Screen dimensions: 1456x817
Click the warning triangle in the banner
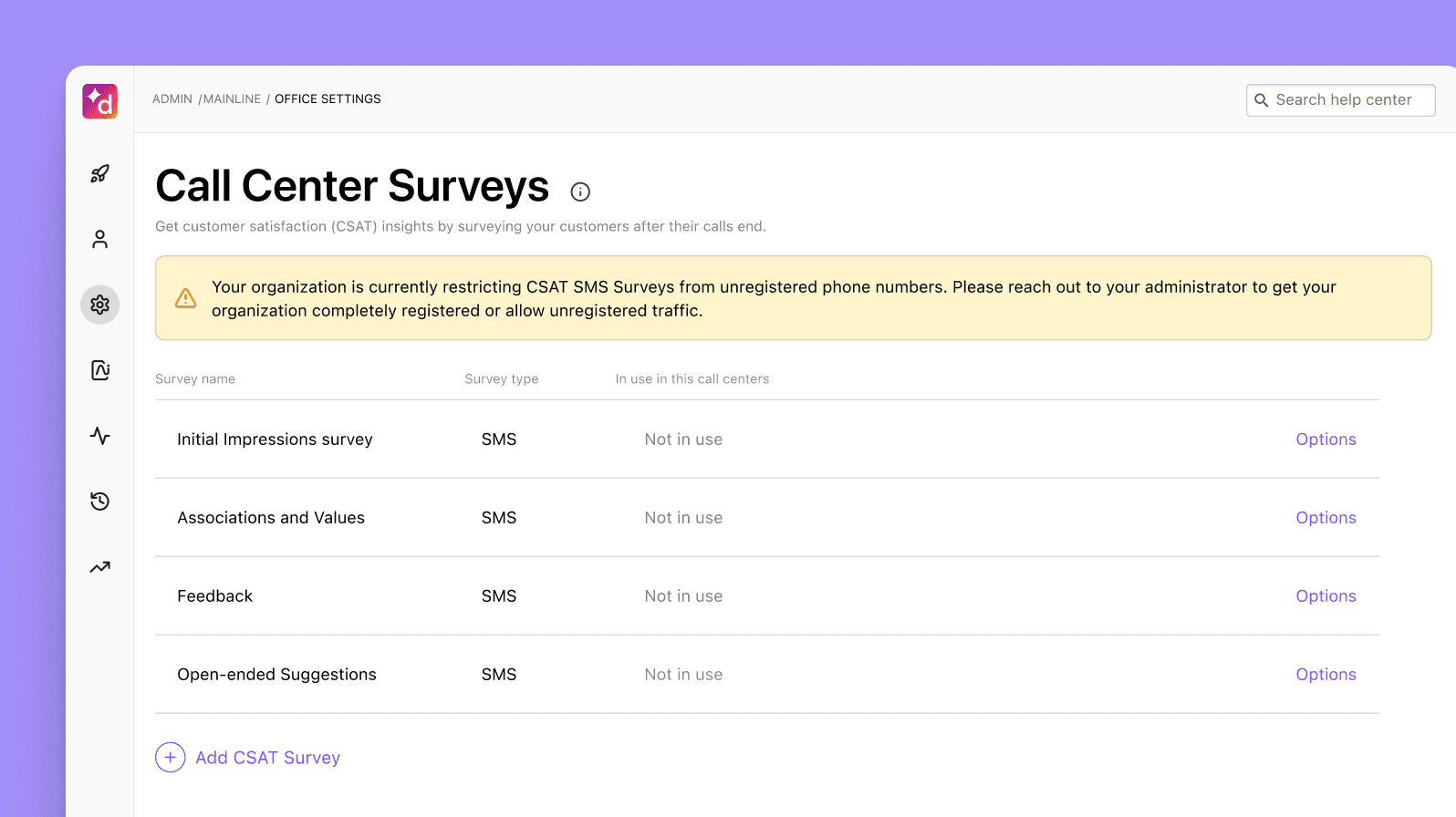(186, 298)
